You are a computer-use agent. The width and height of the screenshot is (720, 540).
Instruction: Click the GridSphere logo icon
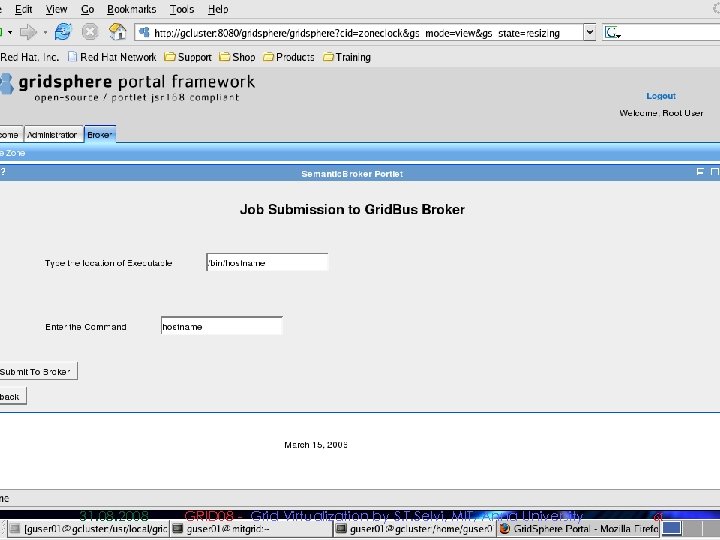tap(7, 84)
